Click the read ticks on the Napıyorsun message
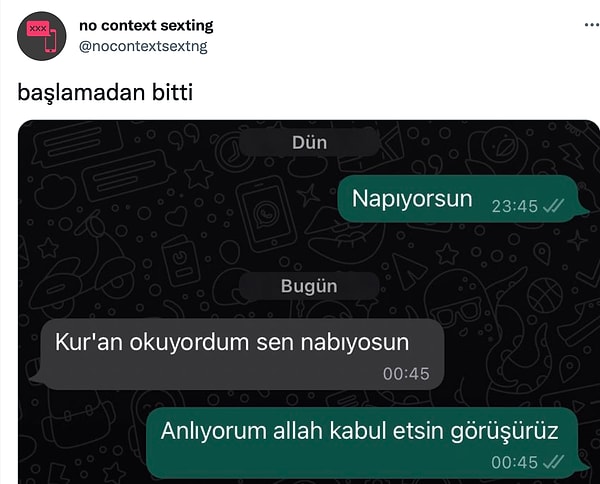The width and height of the screenshot is (600, 484). pos(553,207)
